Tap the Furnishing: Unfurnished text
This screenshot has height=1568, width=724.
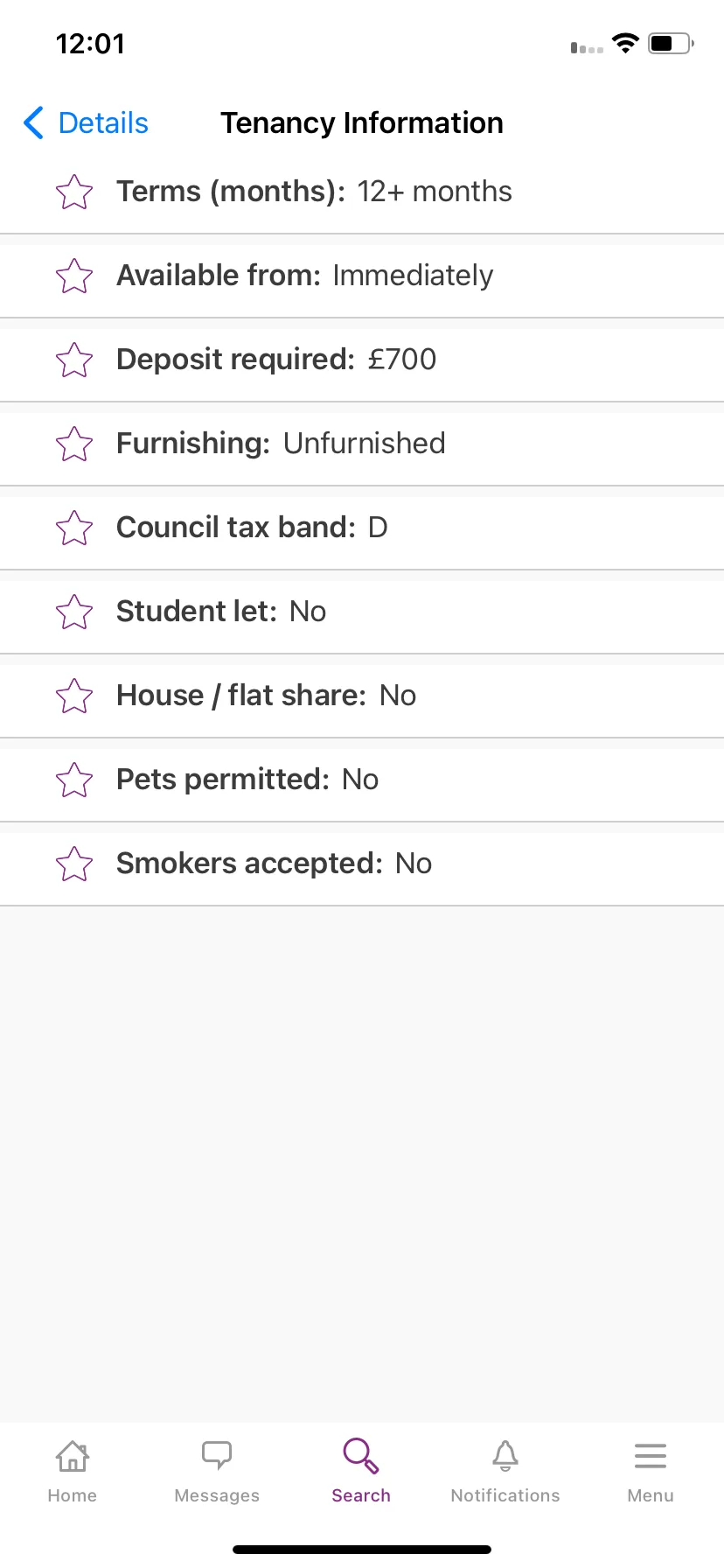coord(281,444)
